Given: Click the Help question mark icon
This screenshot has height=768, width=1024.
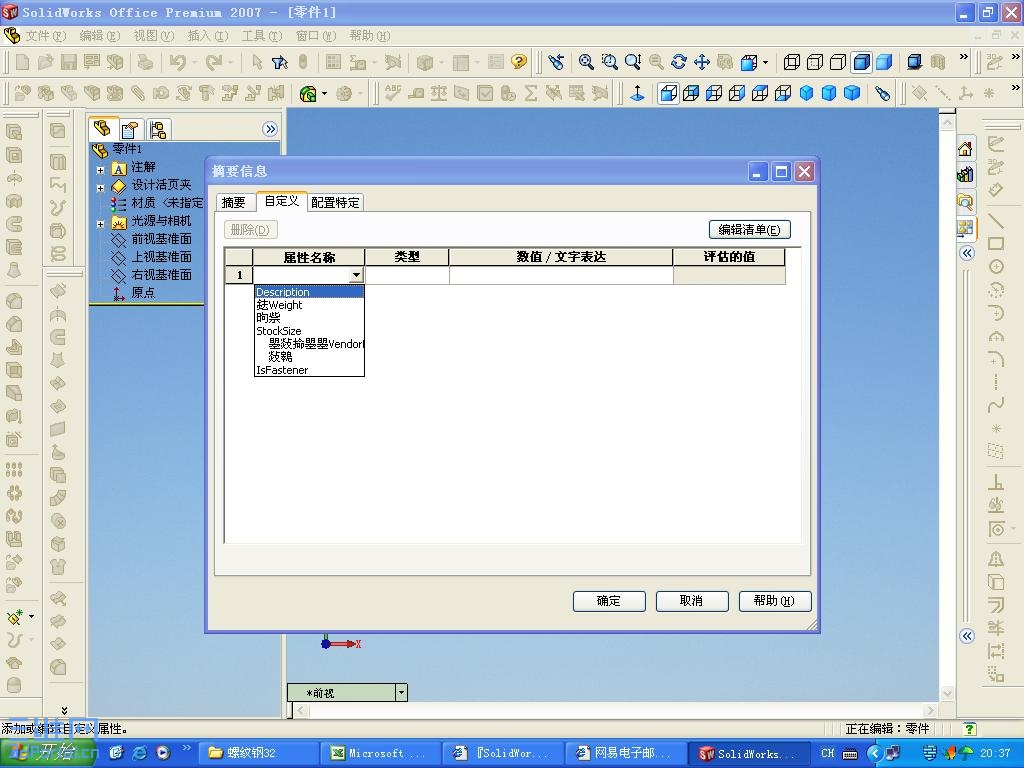Looking at the screenshot, I should [519, 62].
